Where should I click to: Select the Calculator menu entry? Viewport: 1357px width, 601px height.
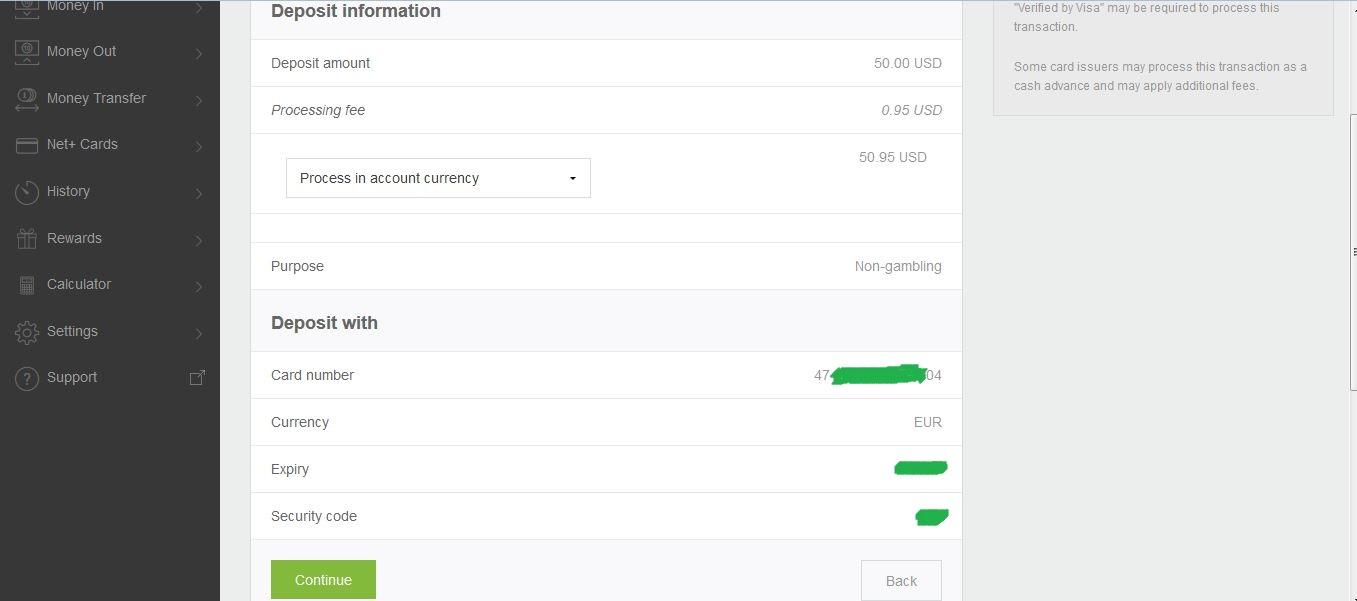point(79,284)
